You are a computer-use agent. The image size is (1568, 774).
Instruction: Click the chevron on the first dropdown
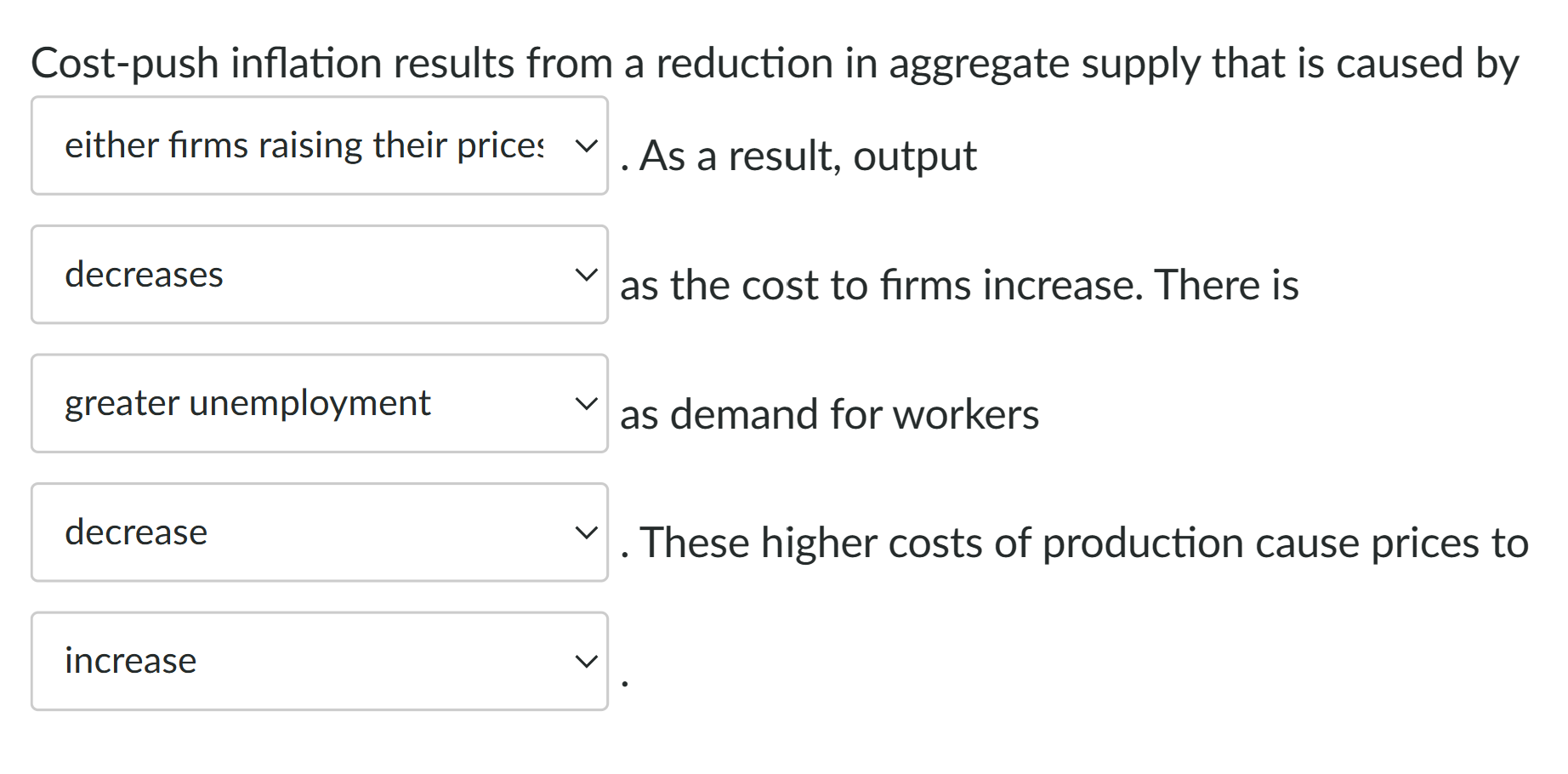587,145
